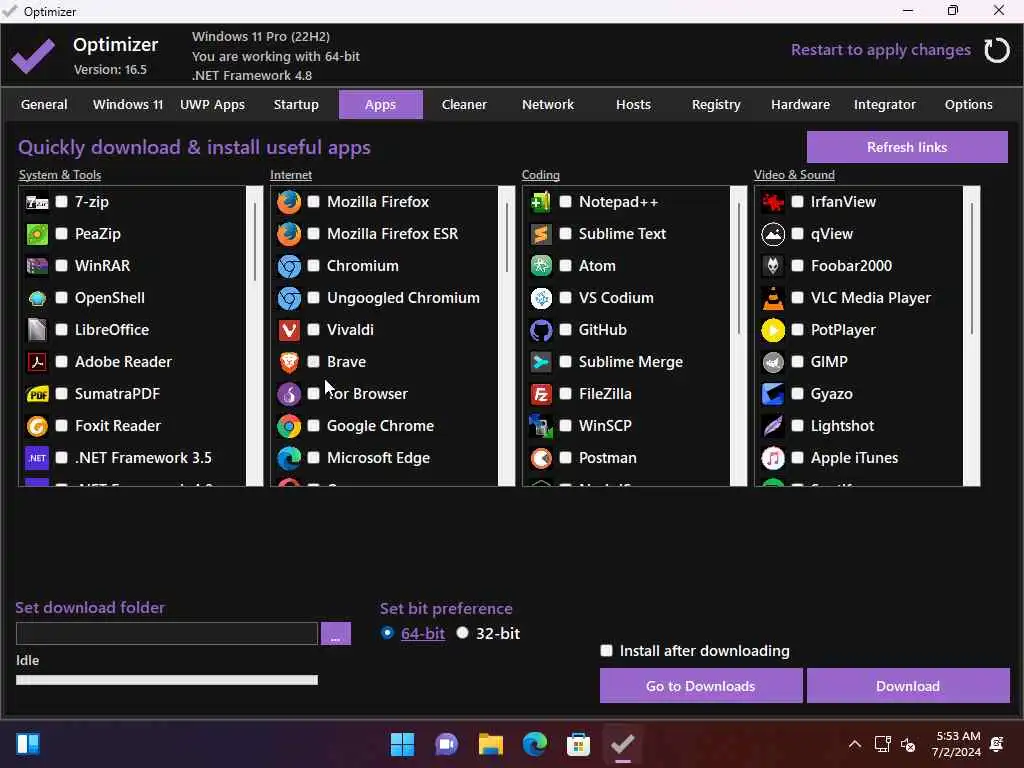Check the VS Codium checkbox
This screenshot has height=768, width=1024.
coord(566,297)
